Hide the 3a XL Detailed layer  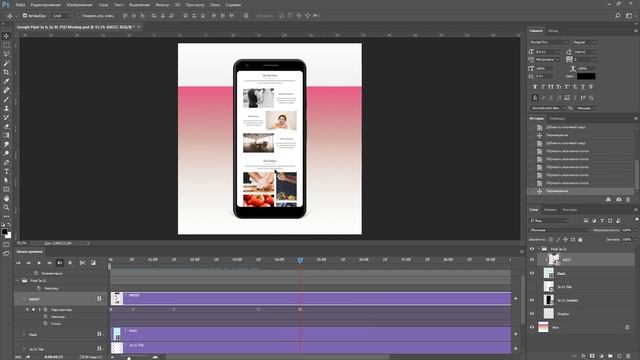[532, 300]
